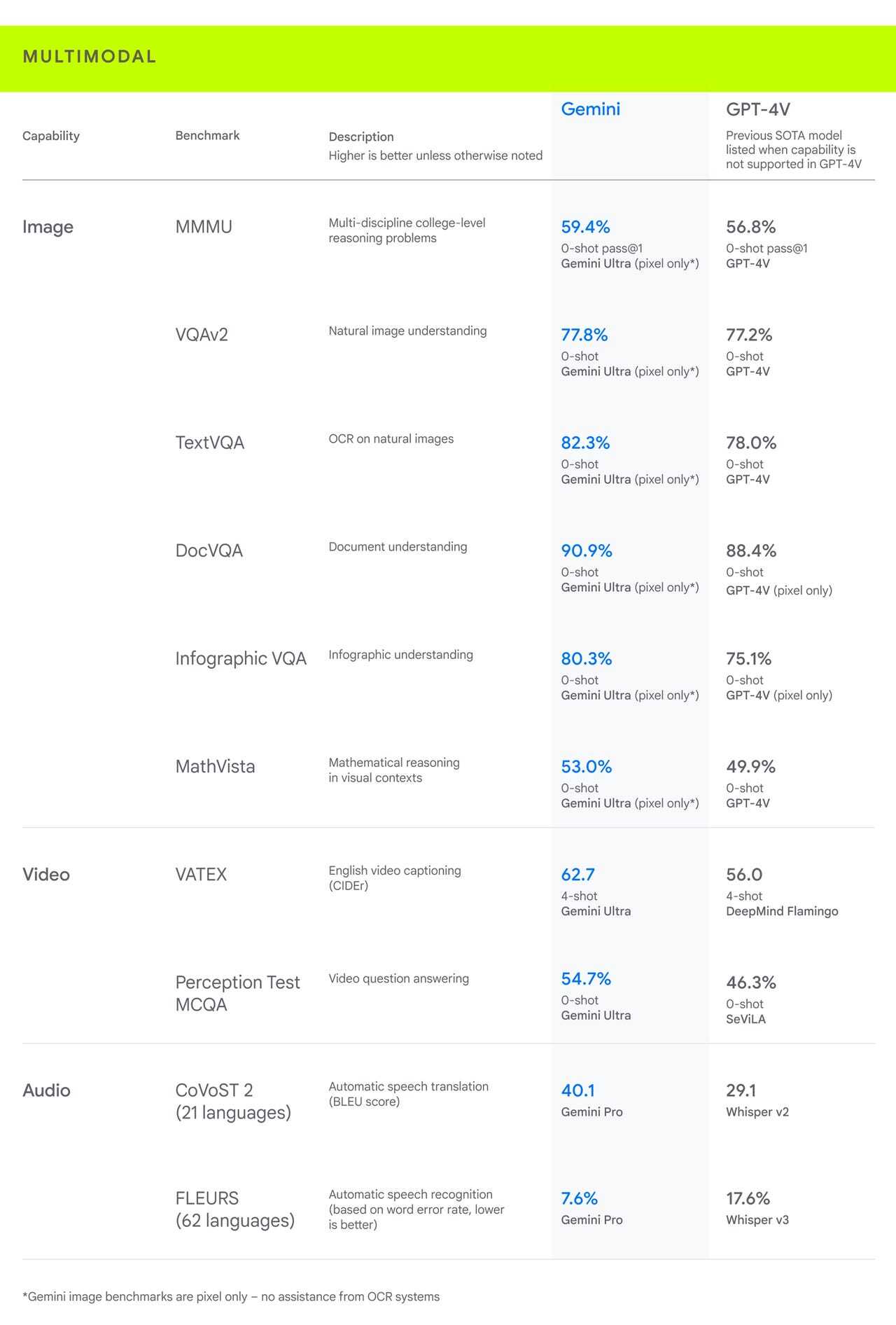Click Gemini's 82.3% TextVQA score
896x1325 pixels.
tap(585, 443)
